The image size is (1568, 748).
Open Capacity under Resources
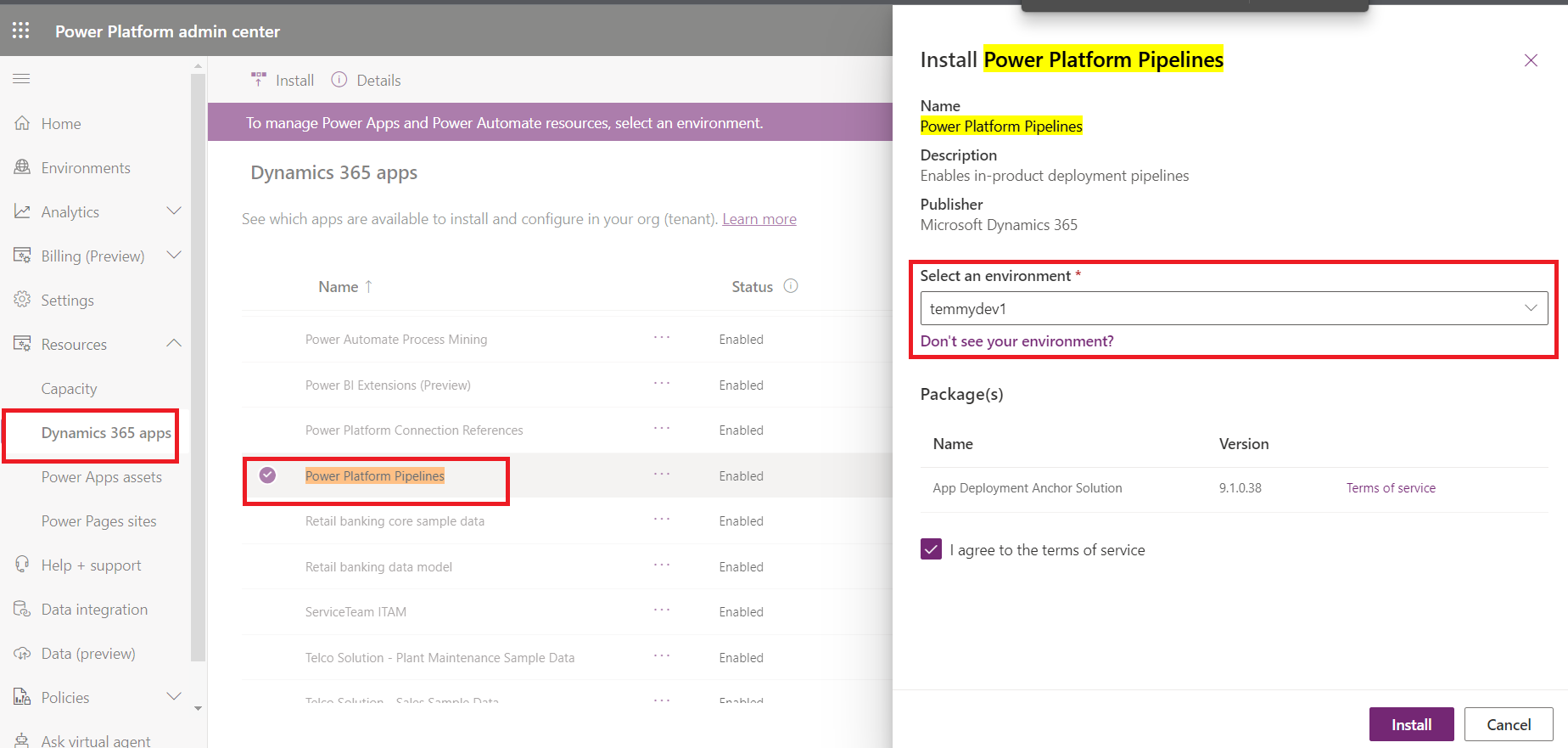pos(69,389)
